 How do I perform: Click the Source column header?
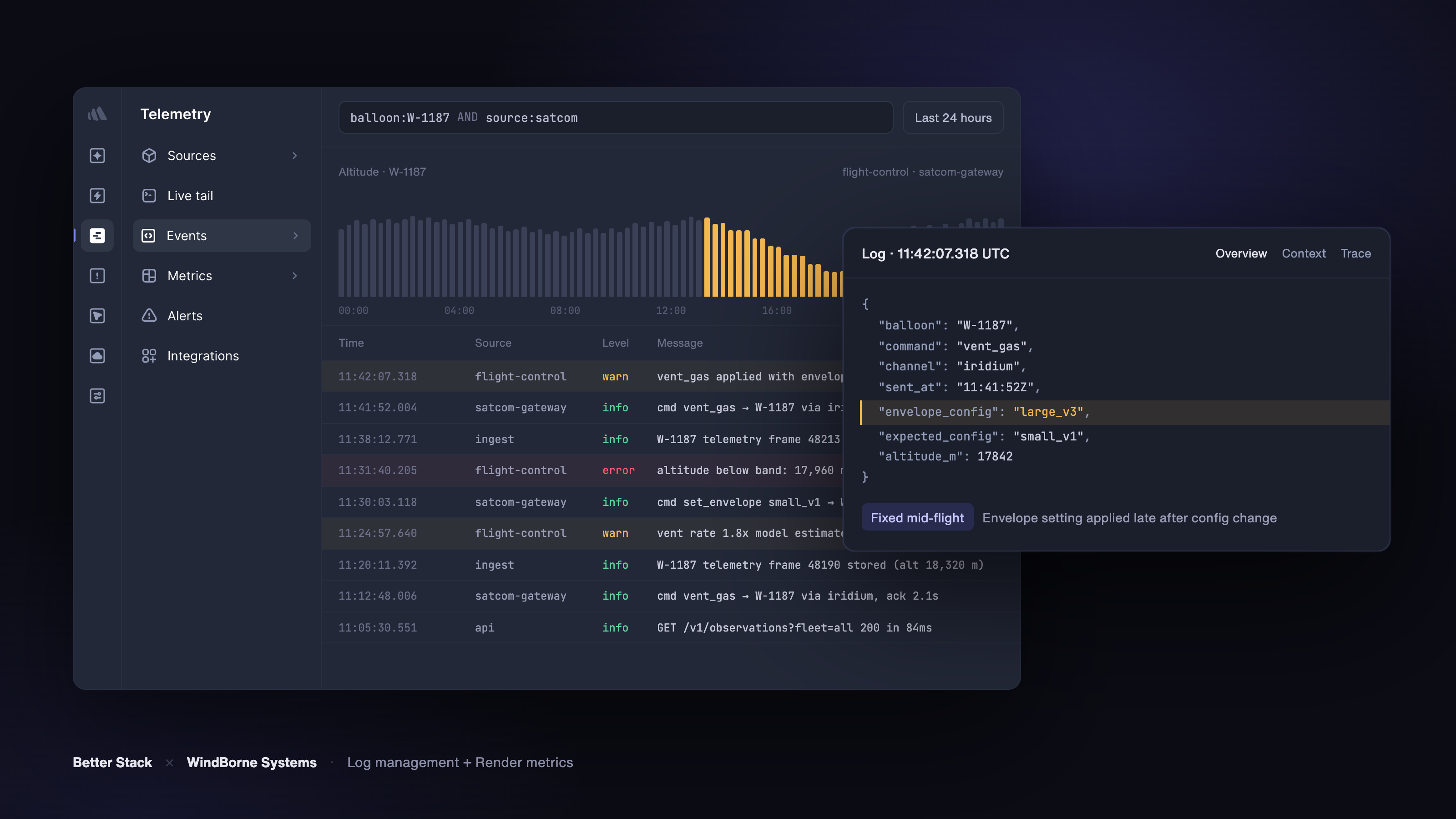493,343
